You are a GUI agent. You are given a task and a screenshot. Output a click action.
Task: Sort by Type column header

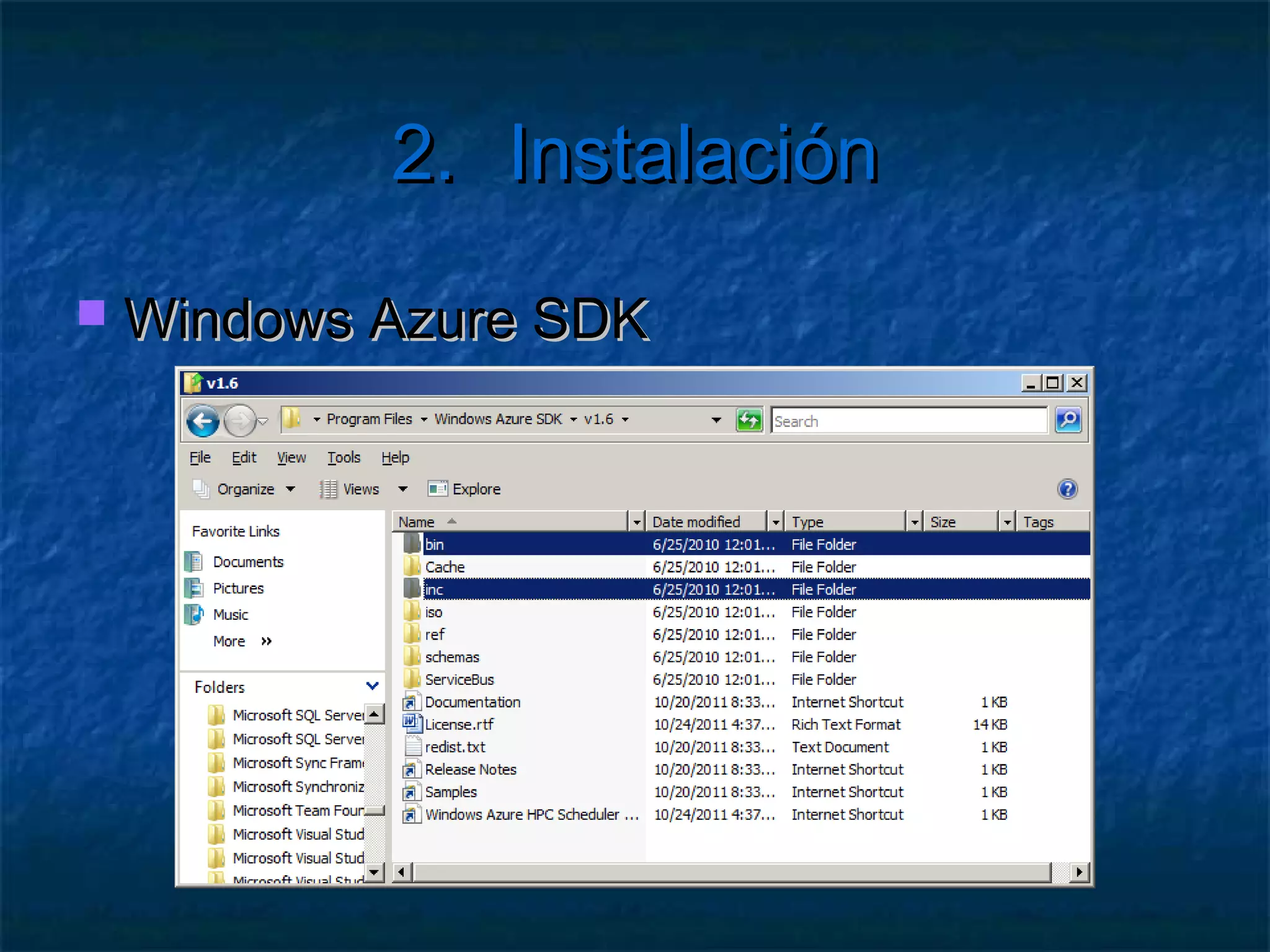pyautogui.click(x=845, y=522)
